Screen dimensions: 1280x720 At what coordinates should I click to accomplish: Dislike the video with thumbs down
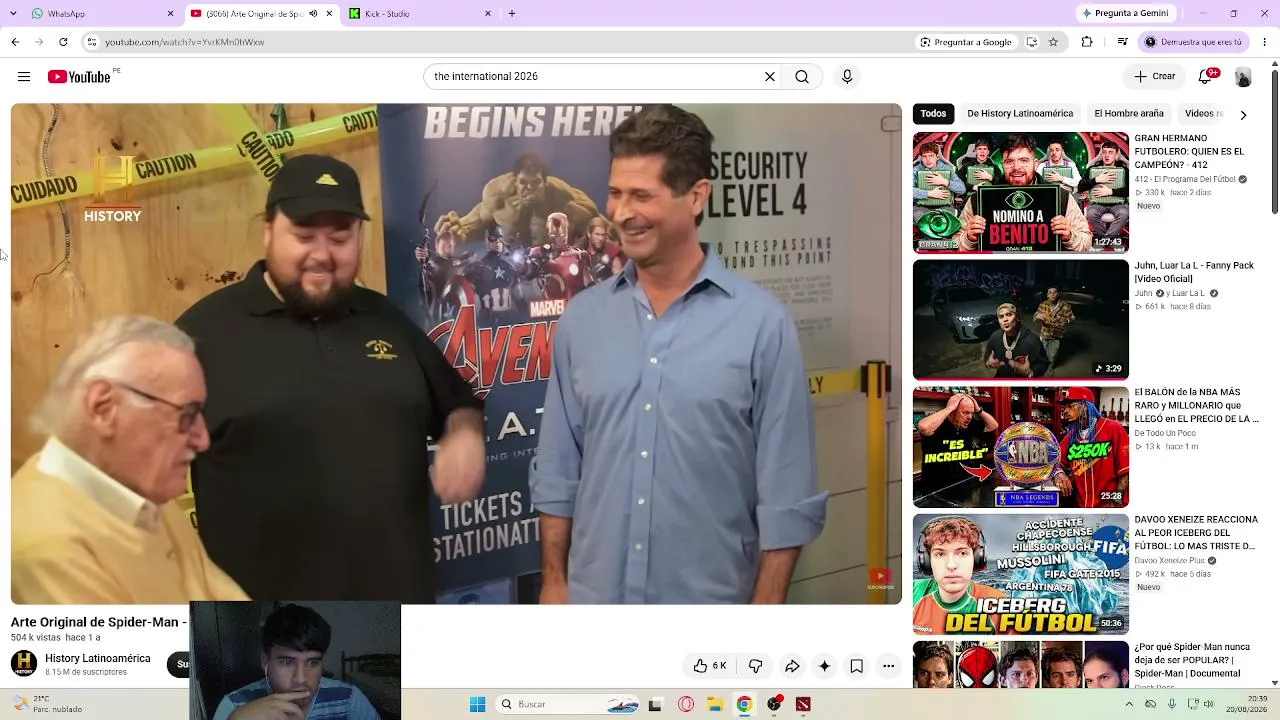[x=755, y=666]
